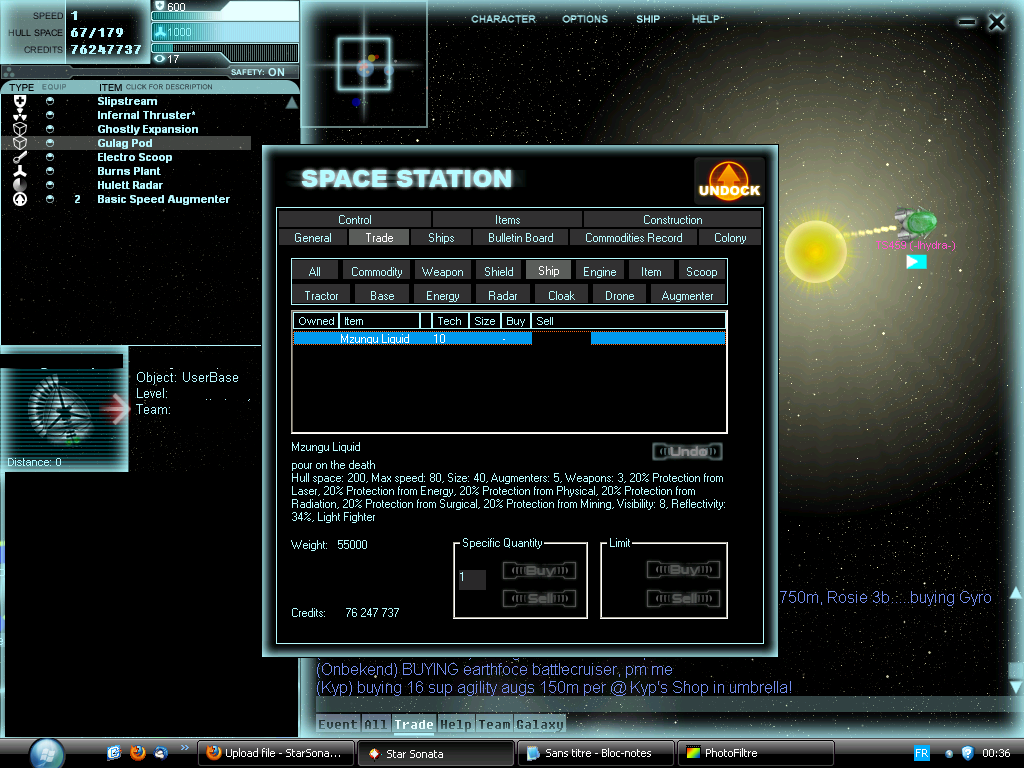Click the Basic Speed Augmenter icon
1024x768 pixels.
coord(20,199)
